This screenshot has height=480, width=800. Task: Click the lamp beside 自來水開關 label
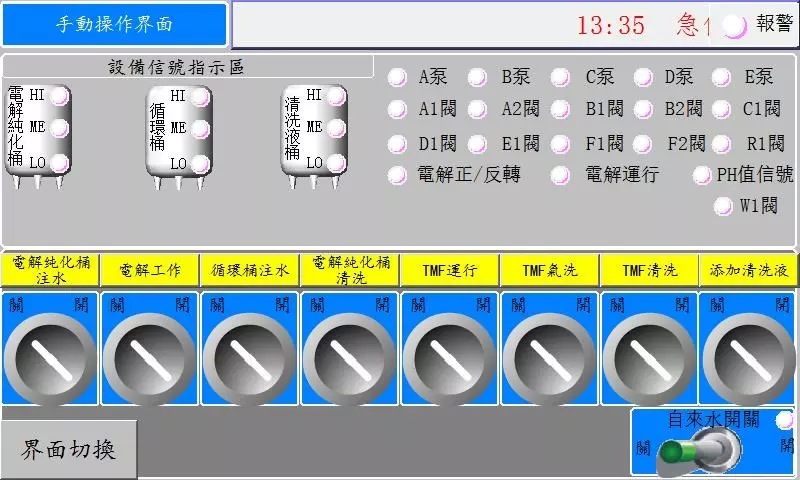pyautogui.click(x=784, y=420)
